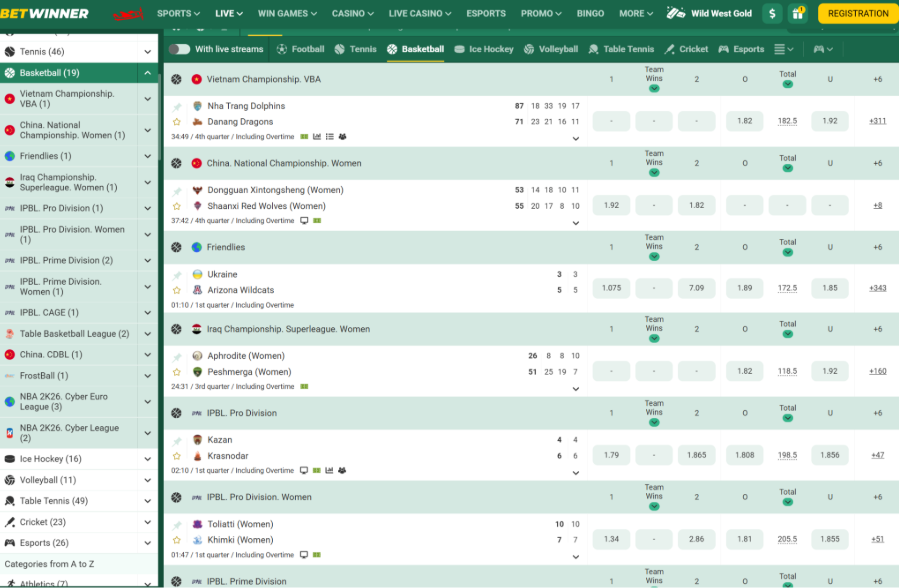Open live stream icon for Toliatti match
The width and height of the screenshot is (899, 588).
[x=304, y=555]
